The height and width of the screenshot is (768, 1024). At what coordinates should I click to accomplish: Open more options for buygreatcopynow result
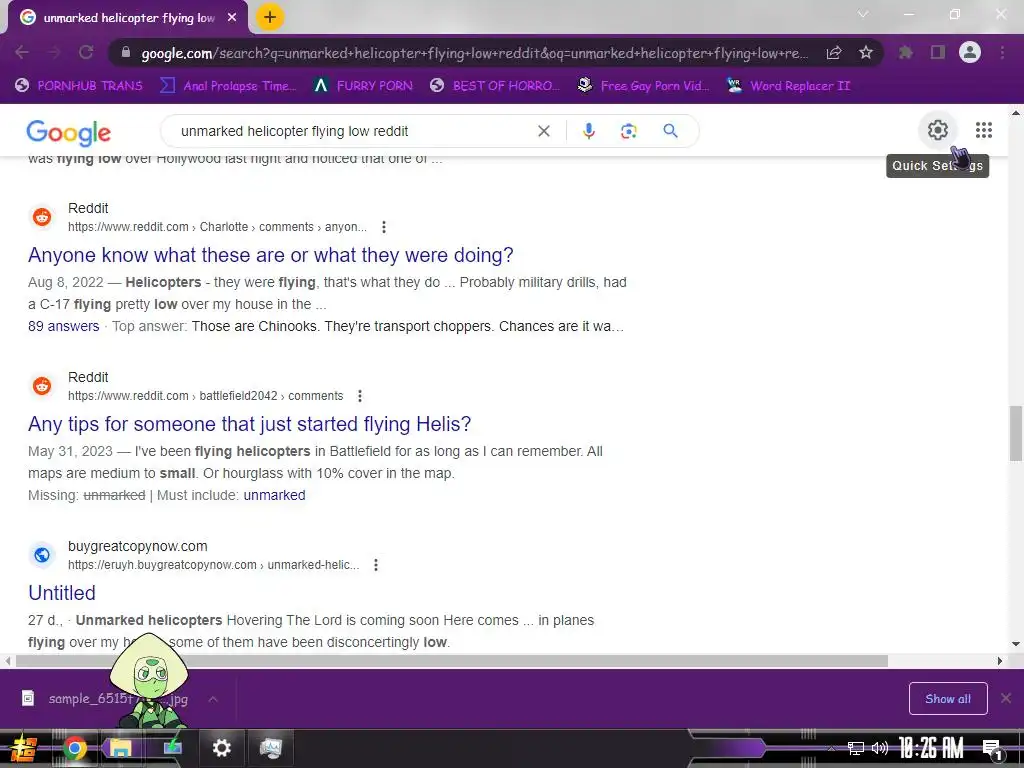tap(376, 565)
